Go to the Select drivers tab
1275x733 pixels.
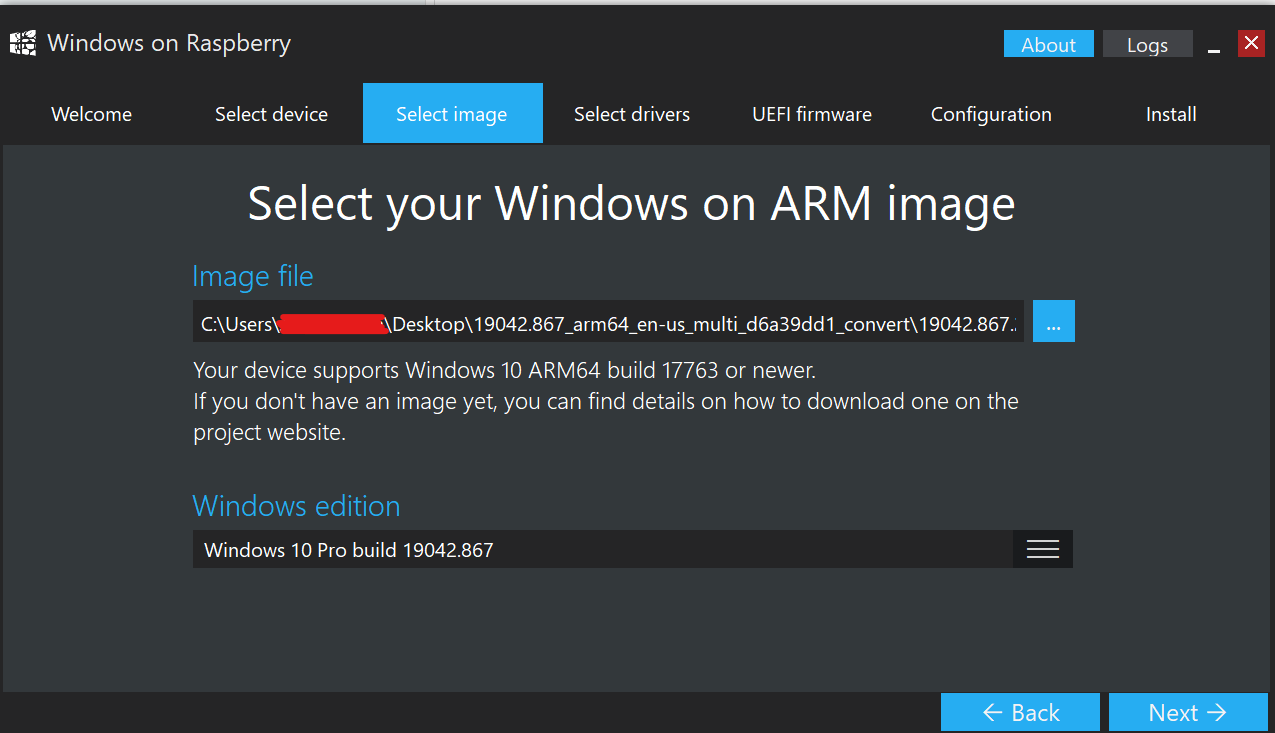632,114
